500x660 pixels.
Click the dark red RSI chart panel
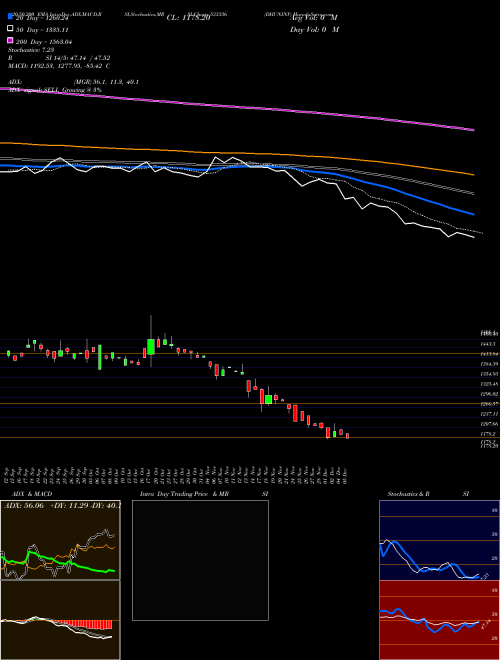[439, 620]
